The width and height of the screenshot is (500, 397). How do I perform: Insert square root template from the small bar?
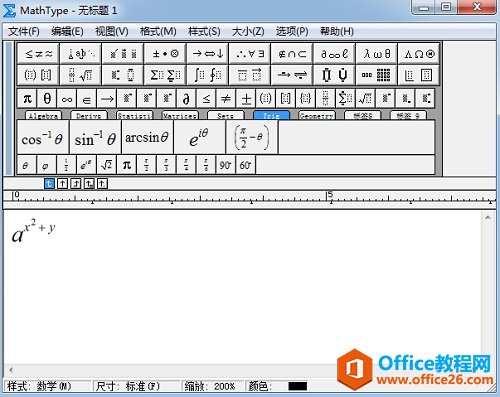click(365, 99)
